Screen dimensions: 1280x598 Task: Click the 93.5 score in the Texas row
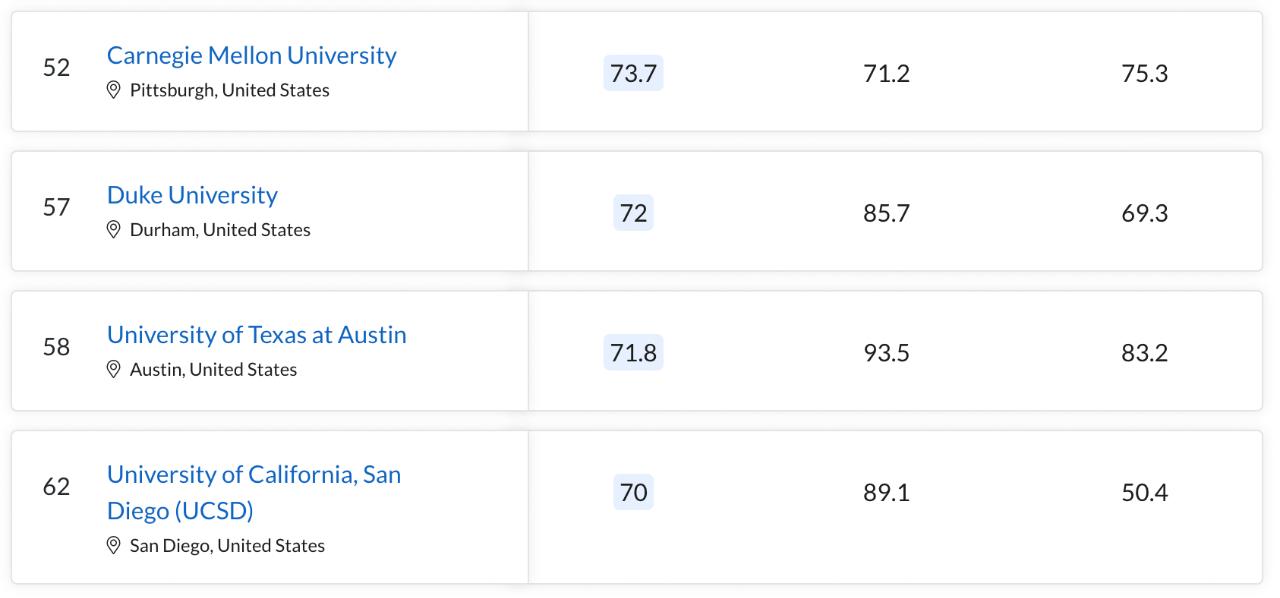coord(886,353)
